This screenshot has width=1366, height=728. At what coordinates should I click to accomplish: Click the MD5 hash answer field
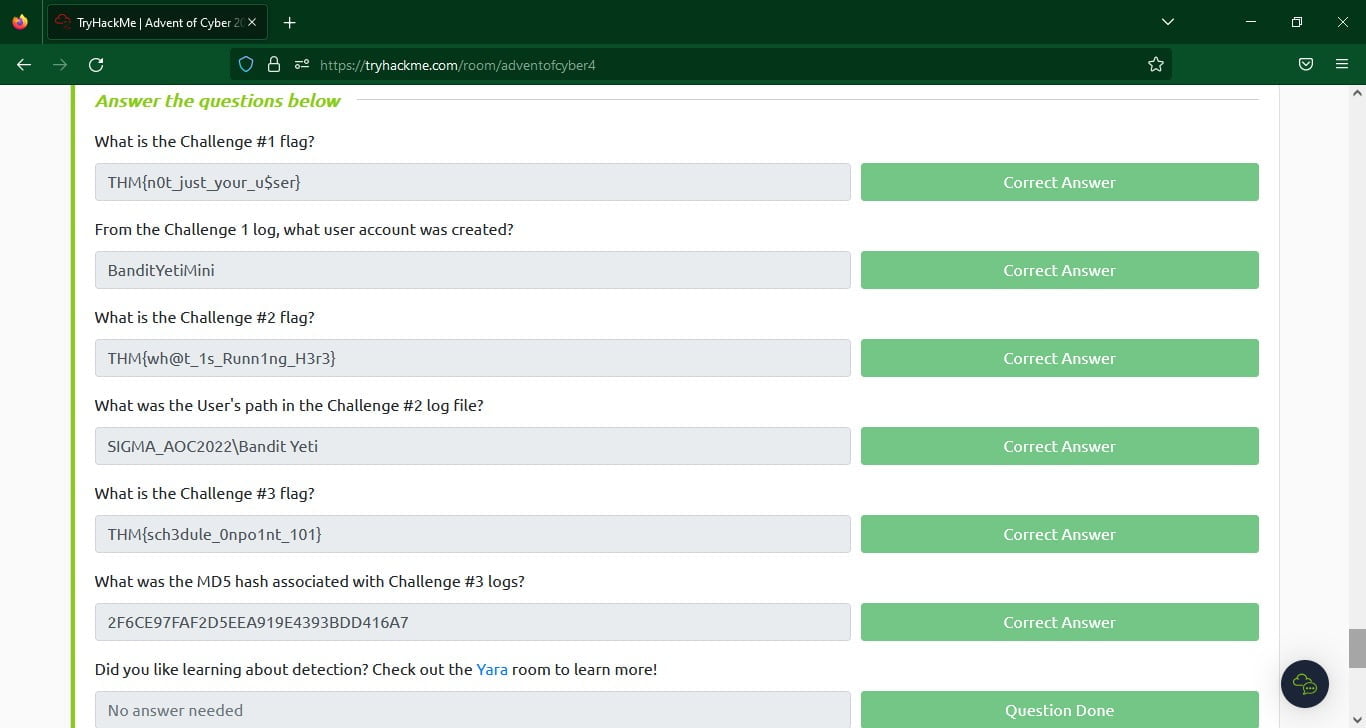(473, 622)
